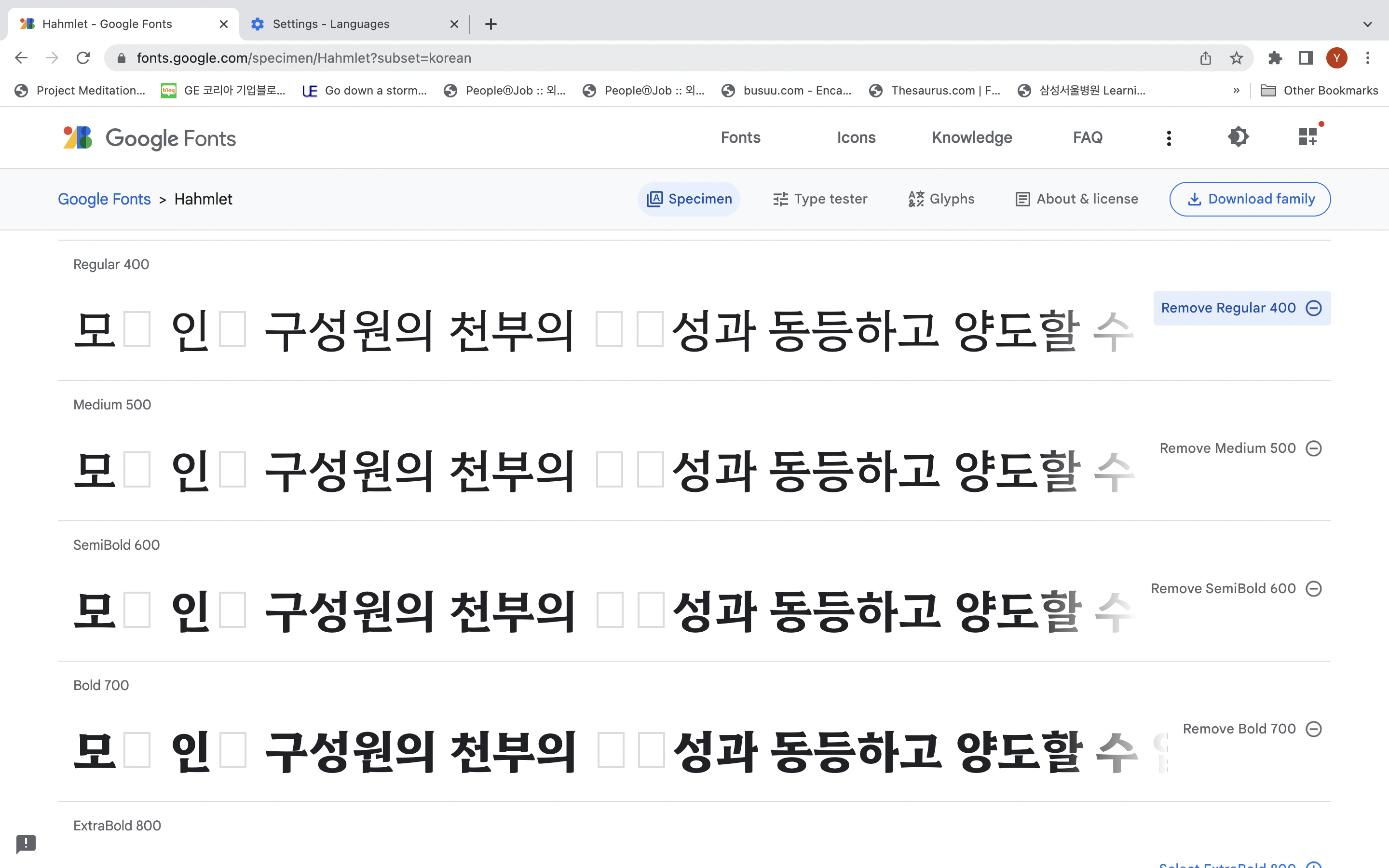Open the three-dot more menu in site header
This screenshot has height=868, width=1389.
[1169, 138]
